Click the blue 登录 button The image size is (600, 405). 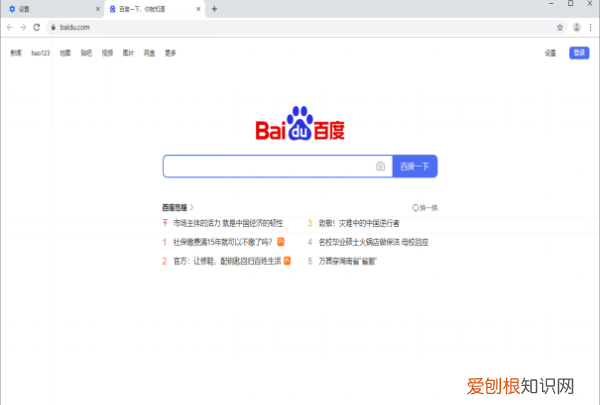click(579, 52)
